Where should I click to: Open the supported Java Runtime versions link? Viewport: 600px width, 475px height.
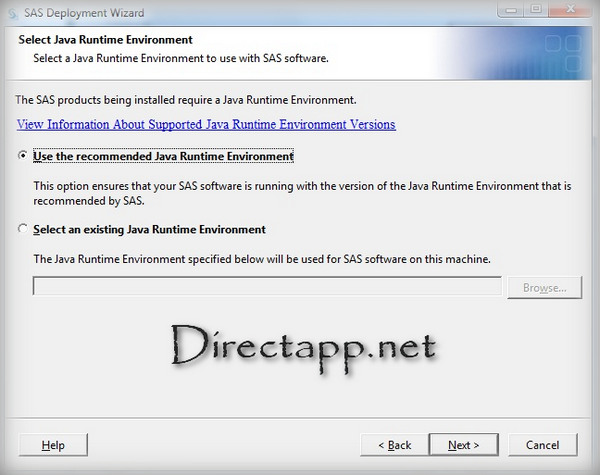206,124
